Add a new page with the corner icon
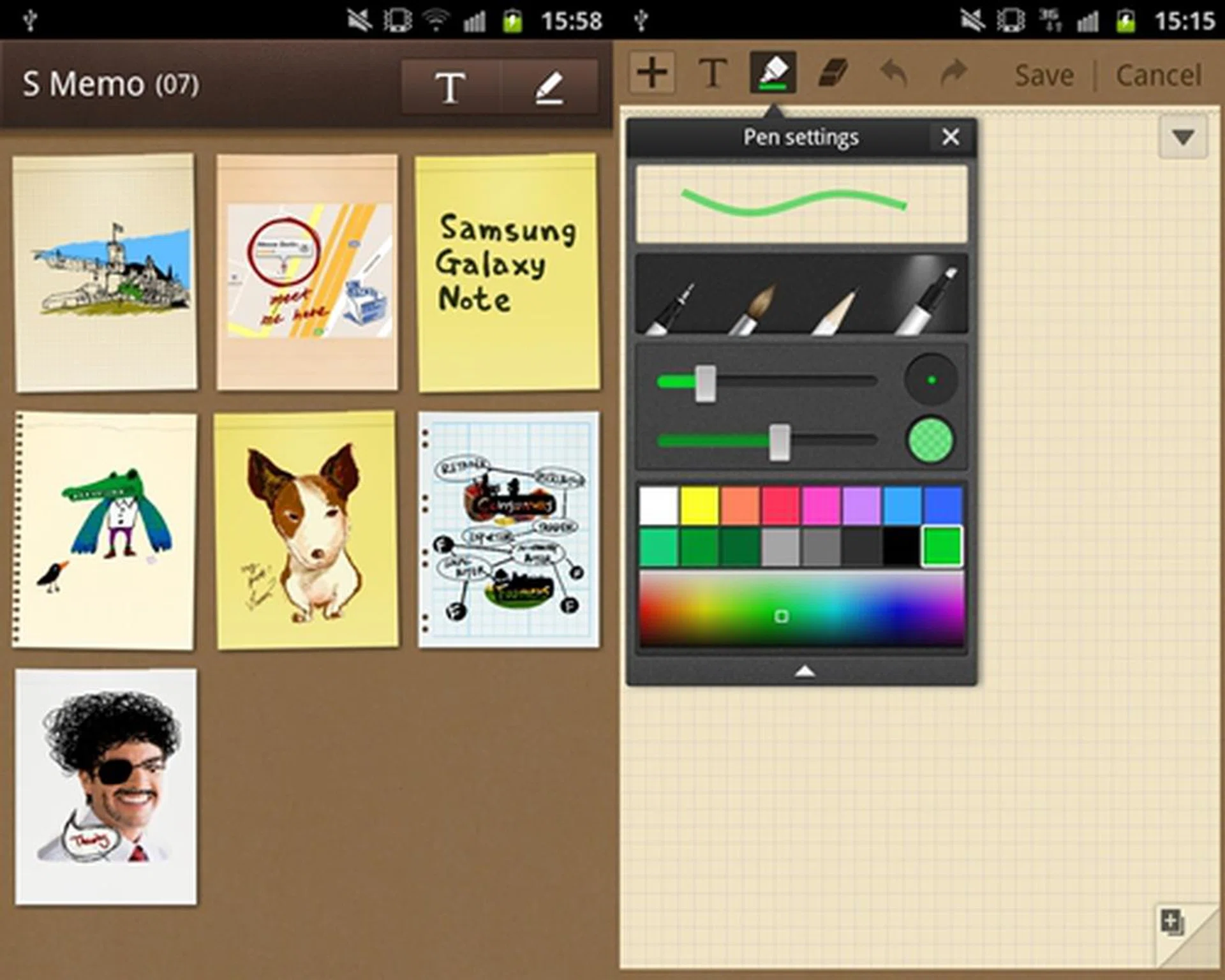The height and width of the screenshot is (980, 1225). click(1172, 923)
